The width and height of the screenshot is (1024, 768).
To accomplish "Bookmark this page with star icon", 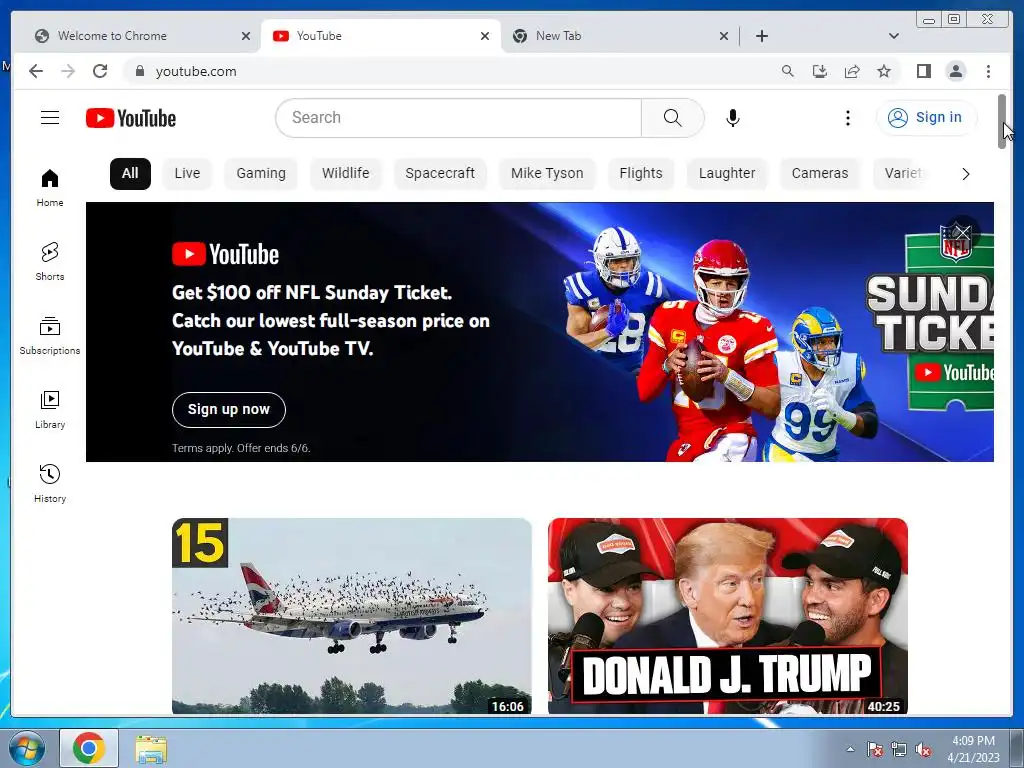I will click(x=884, y=71).
